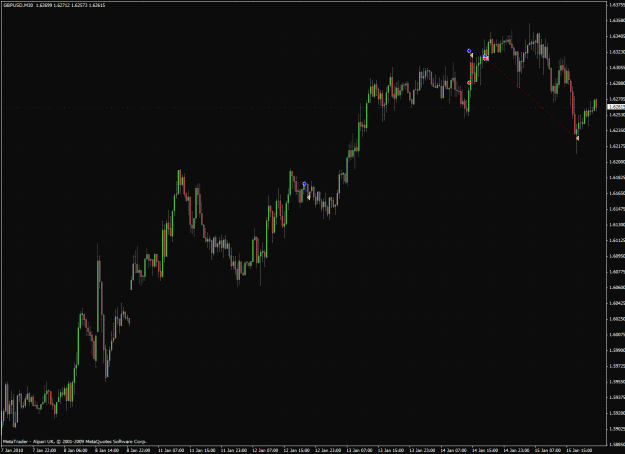Select the orange arrow below the 12 Jan blue marker

pos(309,197)
